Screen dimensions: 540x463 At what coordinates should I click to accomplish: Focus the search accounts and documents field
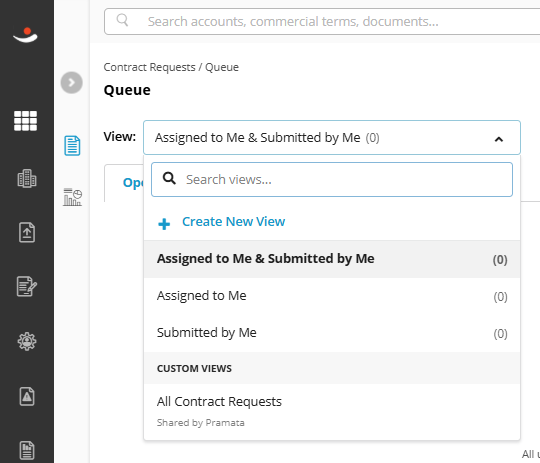(x=322, y=21)
